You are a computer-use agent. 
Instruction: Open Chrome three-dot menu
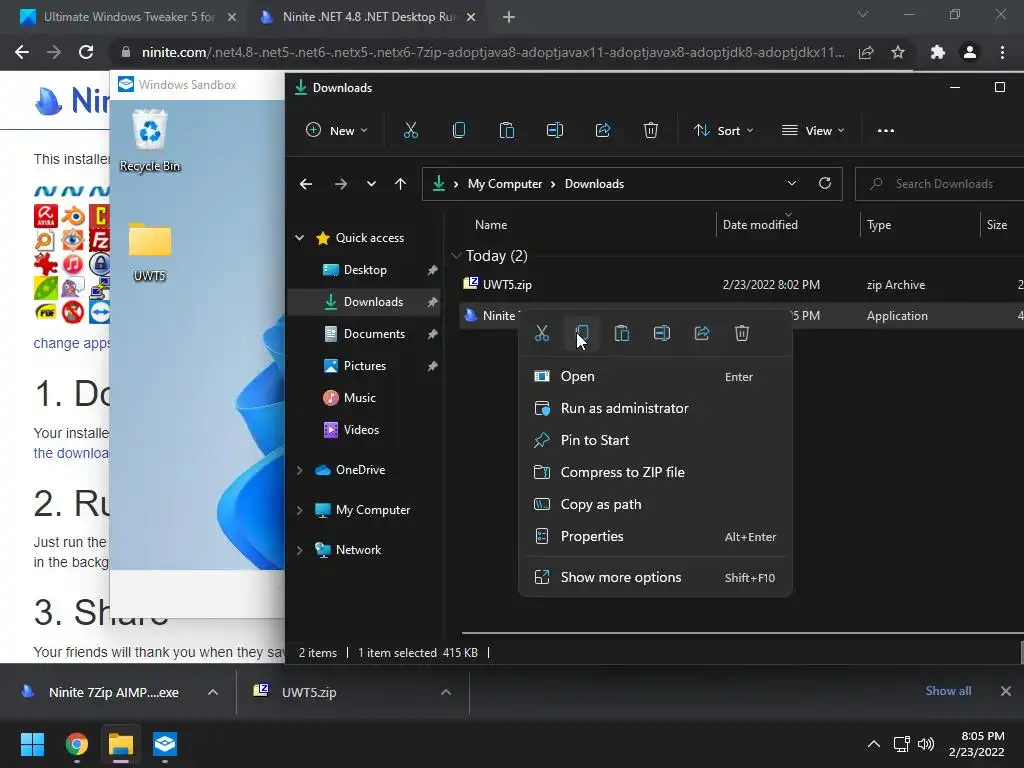pos(1002,52)
